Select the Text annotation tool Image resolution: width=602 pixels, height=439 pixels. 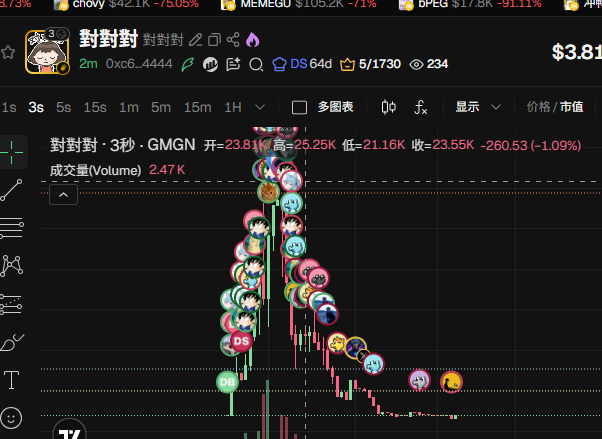[x=12, y=380]
